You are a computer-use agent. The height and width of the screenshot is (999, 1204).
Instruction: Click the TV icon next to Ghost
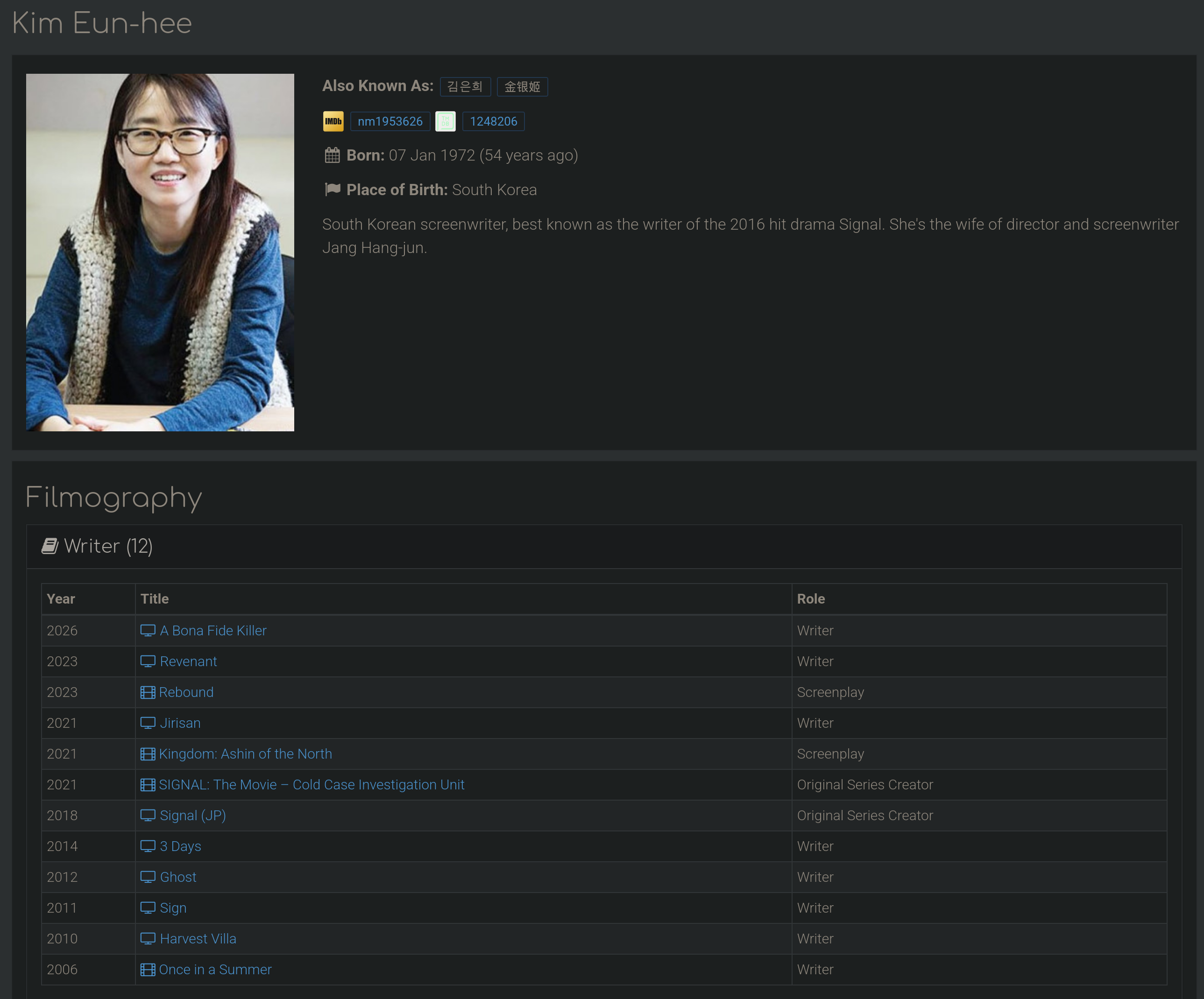[x=148, y=878]
